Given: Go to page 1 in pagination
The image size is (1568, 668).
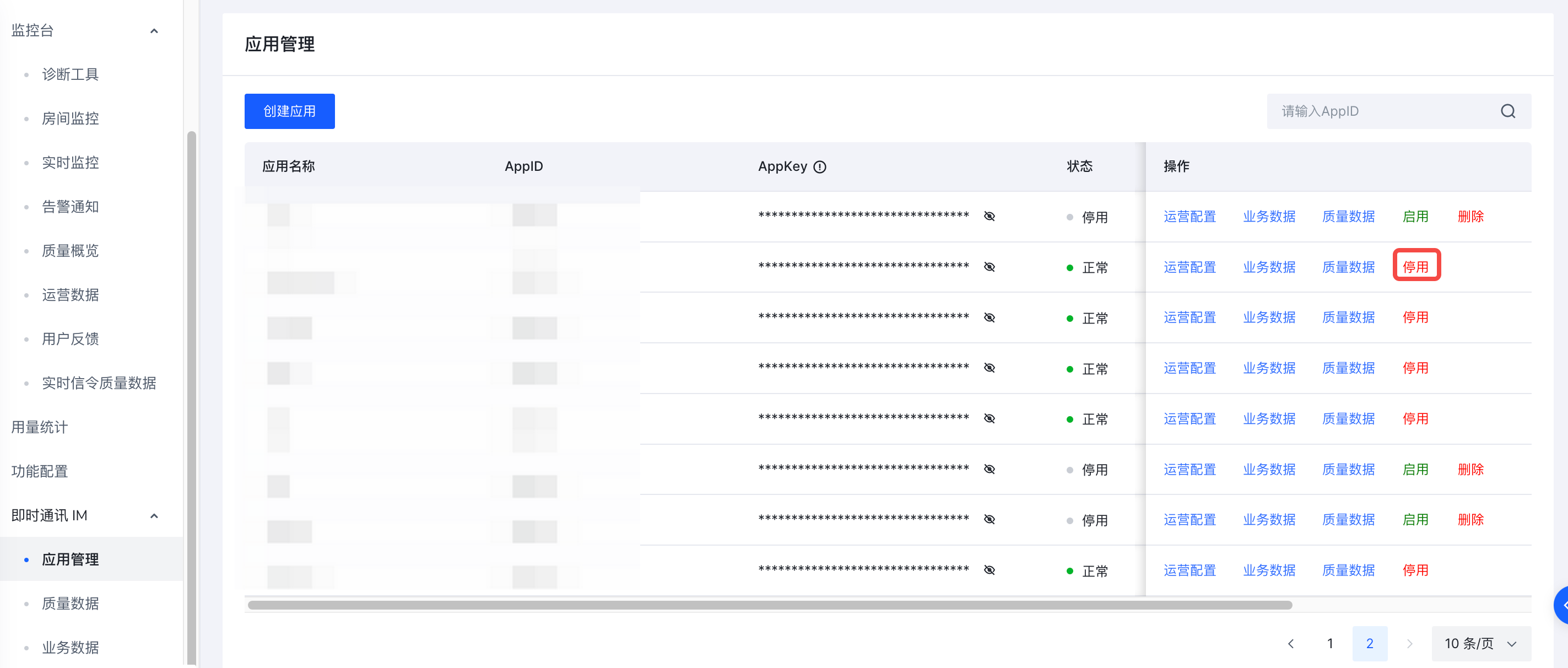Looking at the screenshot, I should point(1330,643).
